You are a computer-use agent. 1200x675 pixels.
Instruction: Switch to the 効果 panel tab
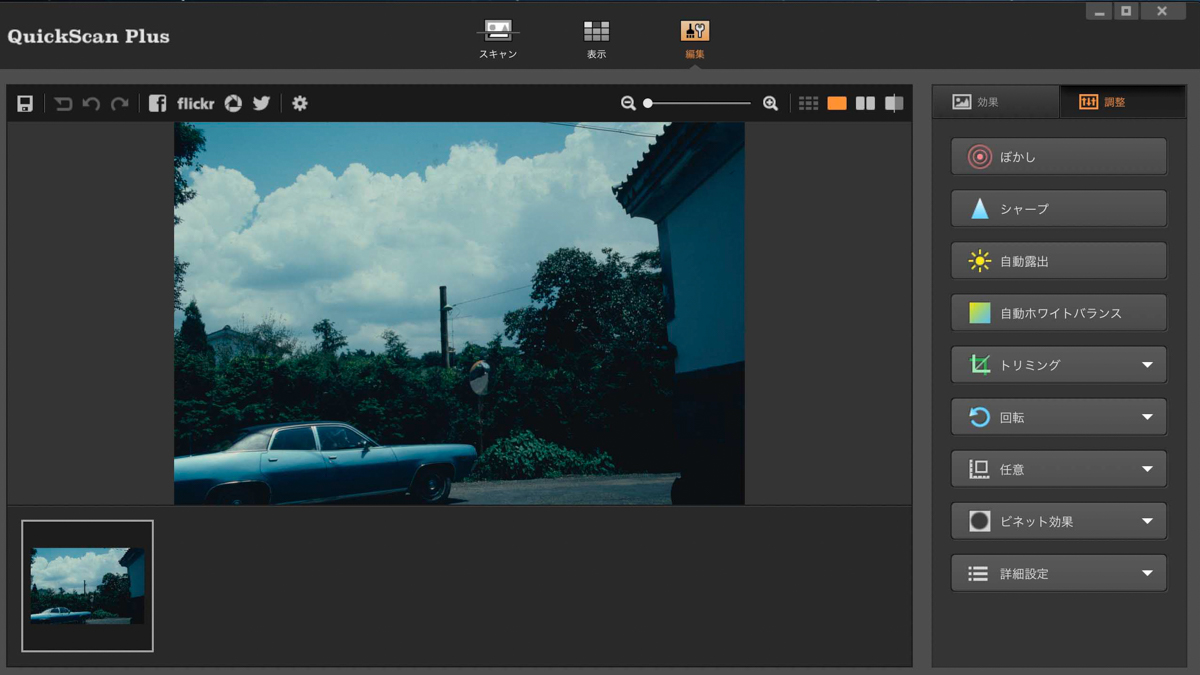(x=995, y=102)
